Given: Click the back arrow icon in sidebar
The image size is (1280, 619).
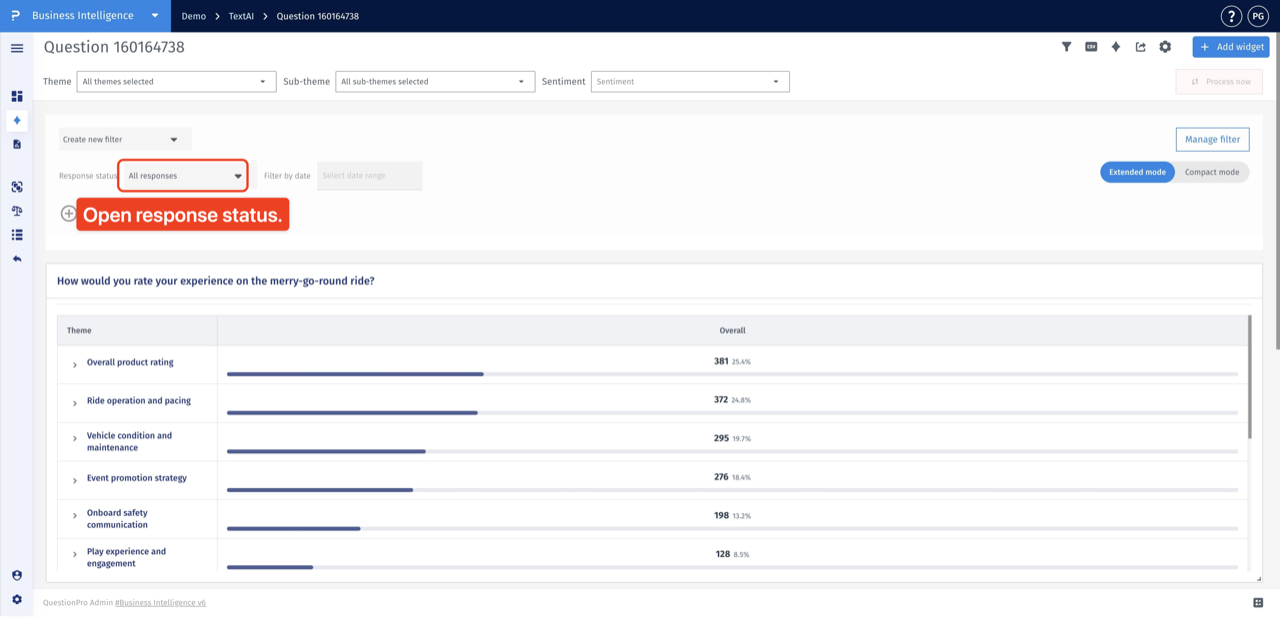Looking at the screenshot, I should [x=17, y=259].
